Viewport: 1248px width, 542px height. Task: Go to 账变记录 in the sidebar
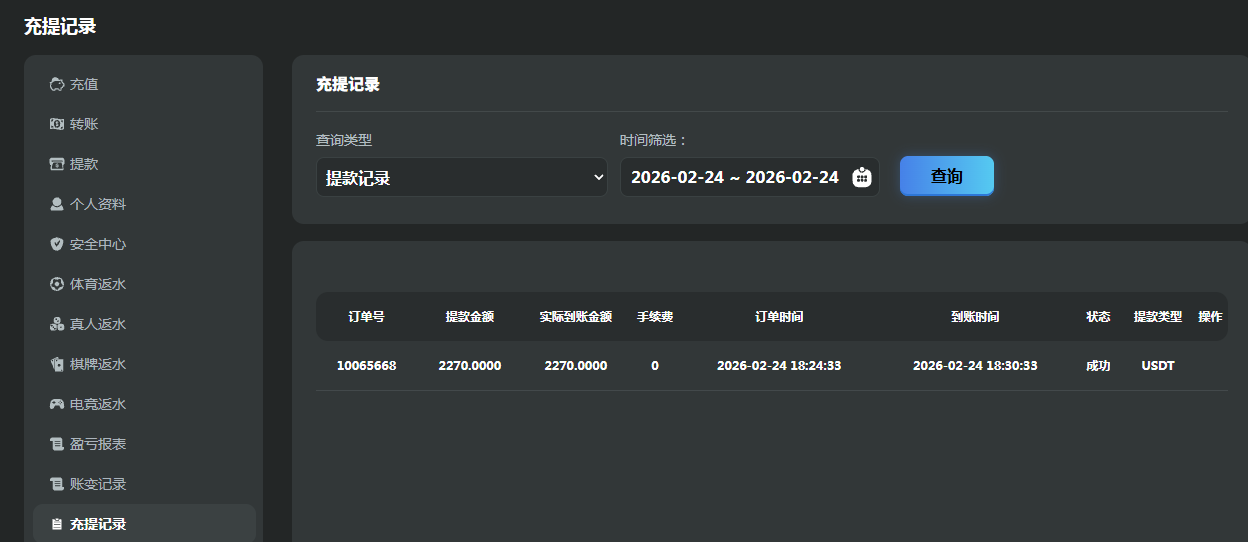click(97, 484)
